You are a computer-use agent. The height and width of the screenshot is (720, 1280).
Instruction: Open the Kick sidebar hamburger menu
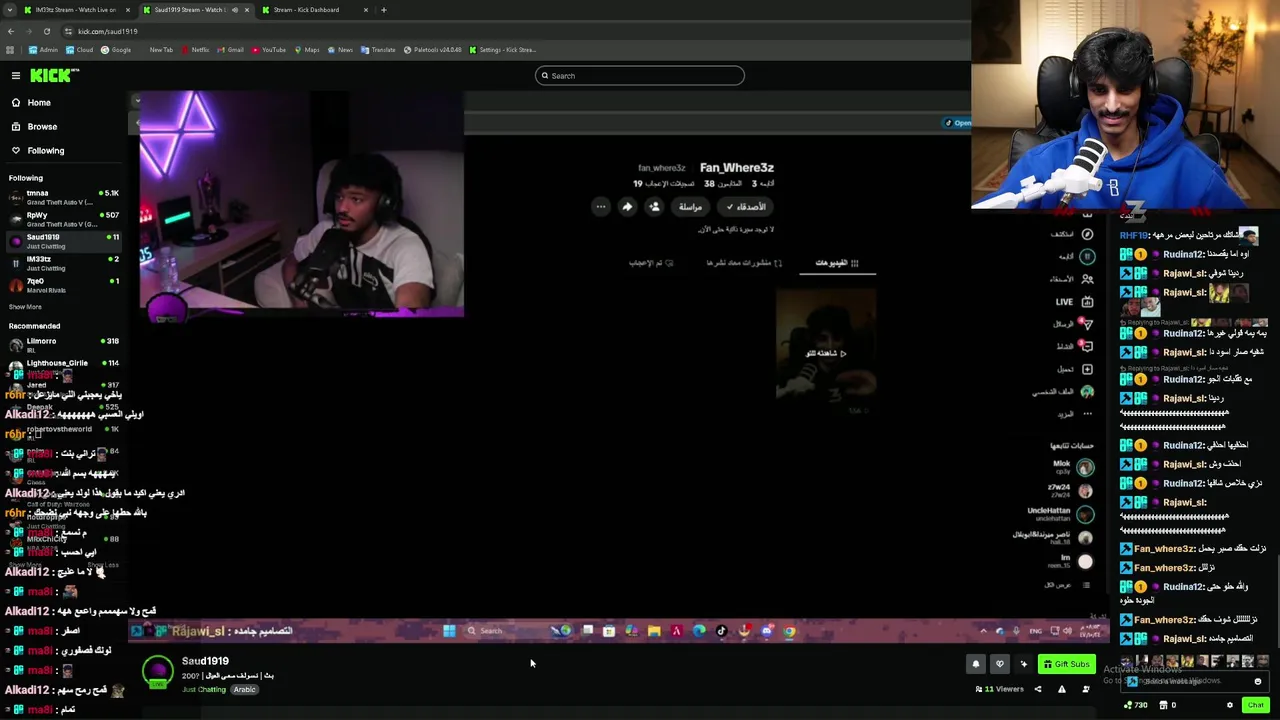pyautogui.click(x=16, y=76)
